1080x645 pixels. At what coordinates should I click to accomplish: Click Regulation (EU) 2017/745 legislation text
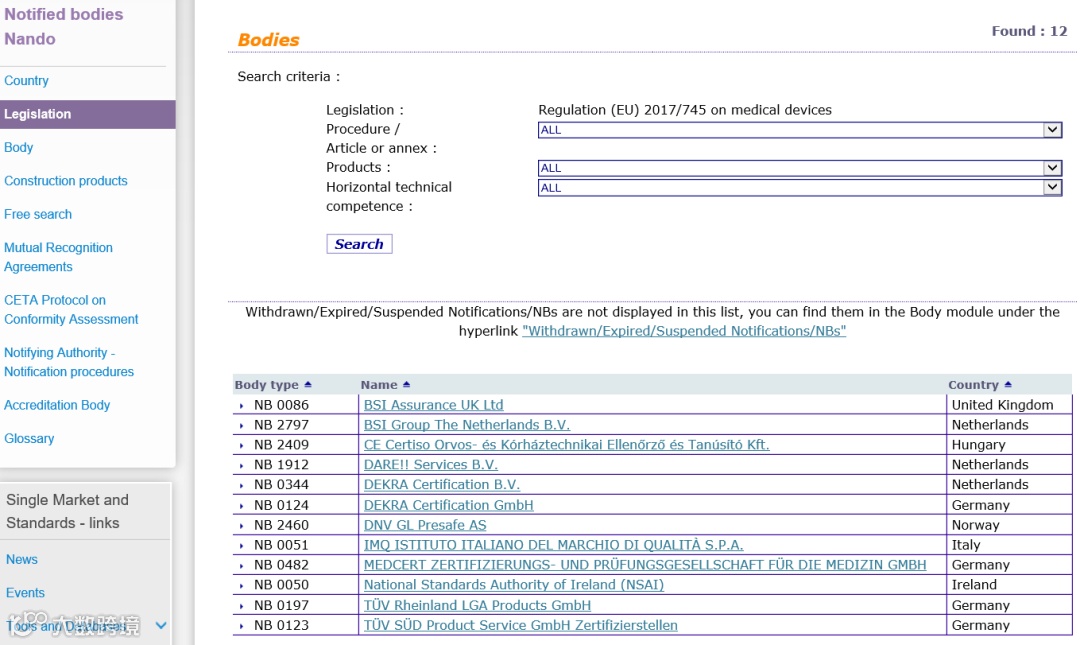(685, 110)
